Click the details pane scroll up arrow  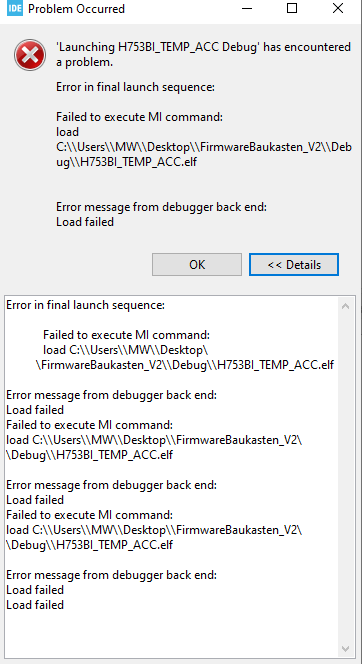coord(345,306)
